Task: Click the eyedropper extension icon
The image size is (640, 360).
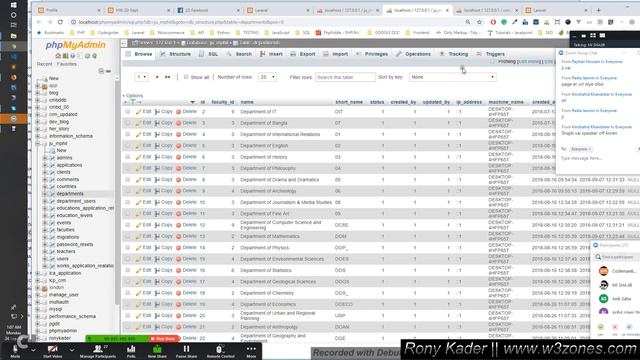Action: pyautogui.click(x=515, y=22)
